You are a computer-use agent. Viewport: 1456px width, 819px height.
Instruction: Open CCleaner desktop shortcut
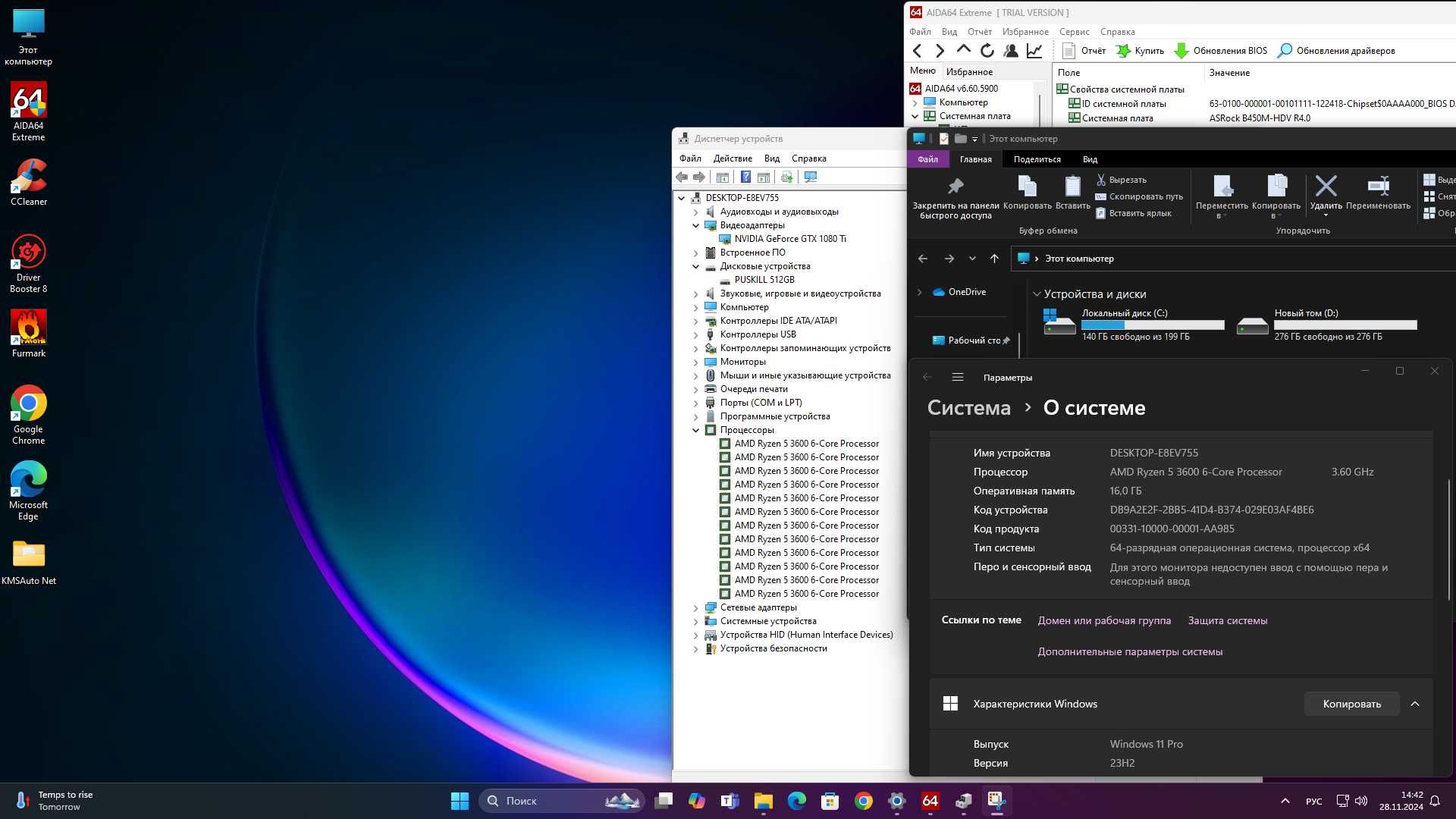click(x=28, y=182)
